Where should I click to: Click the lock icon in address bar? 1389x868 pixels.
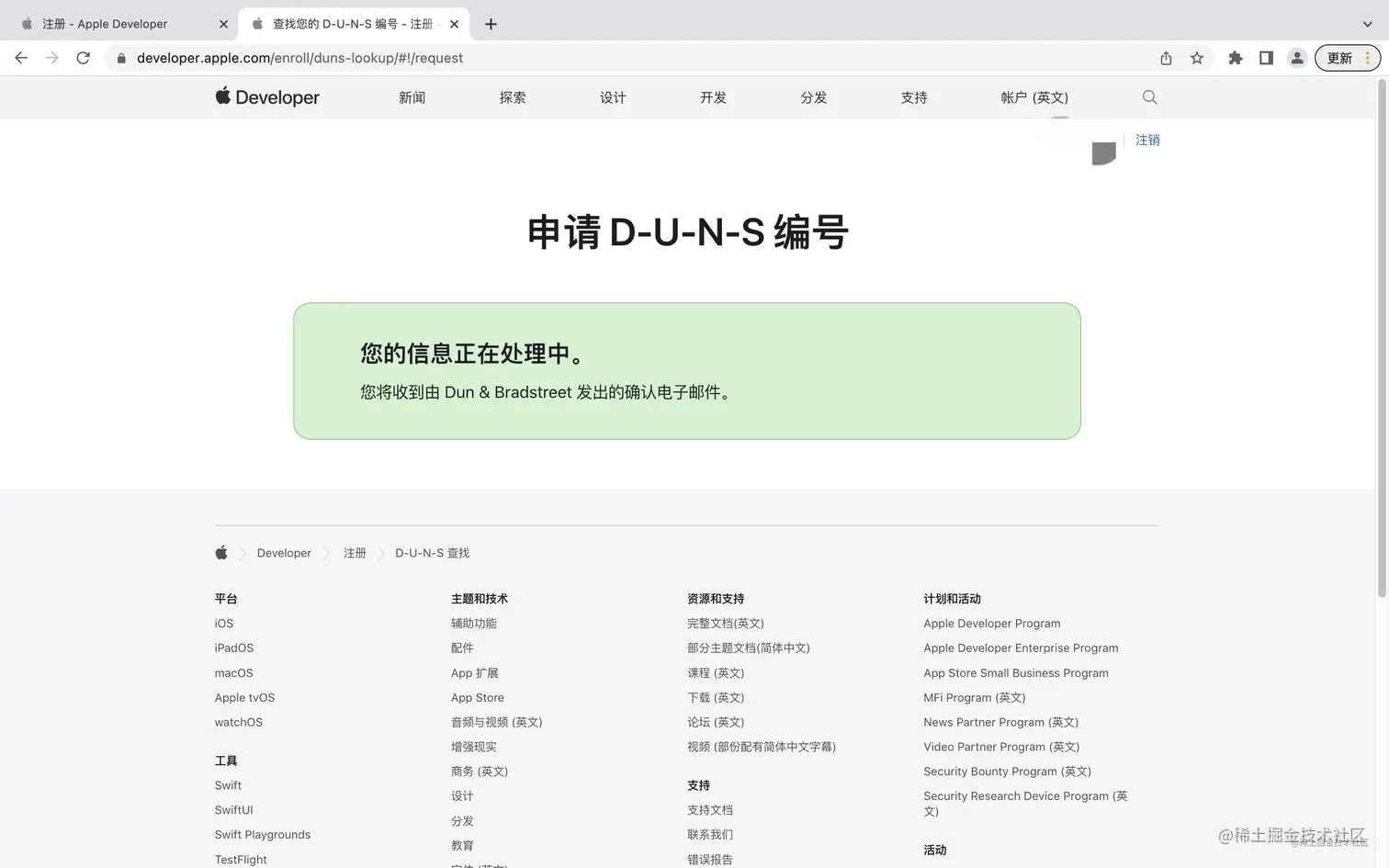pyautogui.click(x=121, y=58)
